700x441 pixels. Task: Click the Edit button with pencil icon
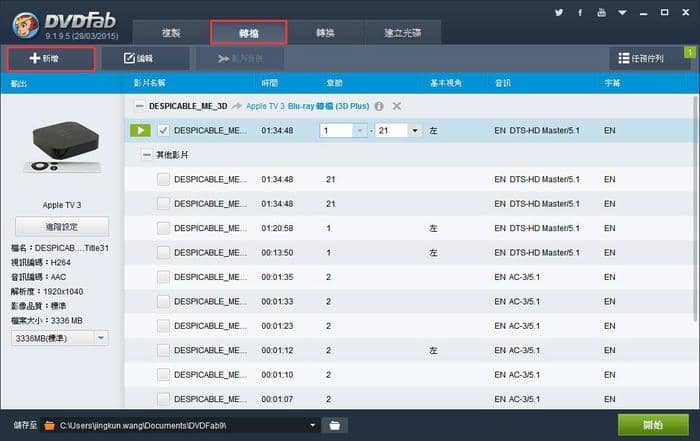(145, 58)
